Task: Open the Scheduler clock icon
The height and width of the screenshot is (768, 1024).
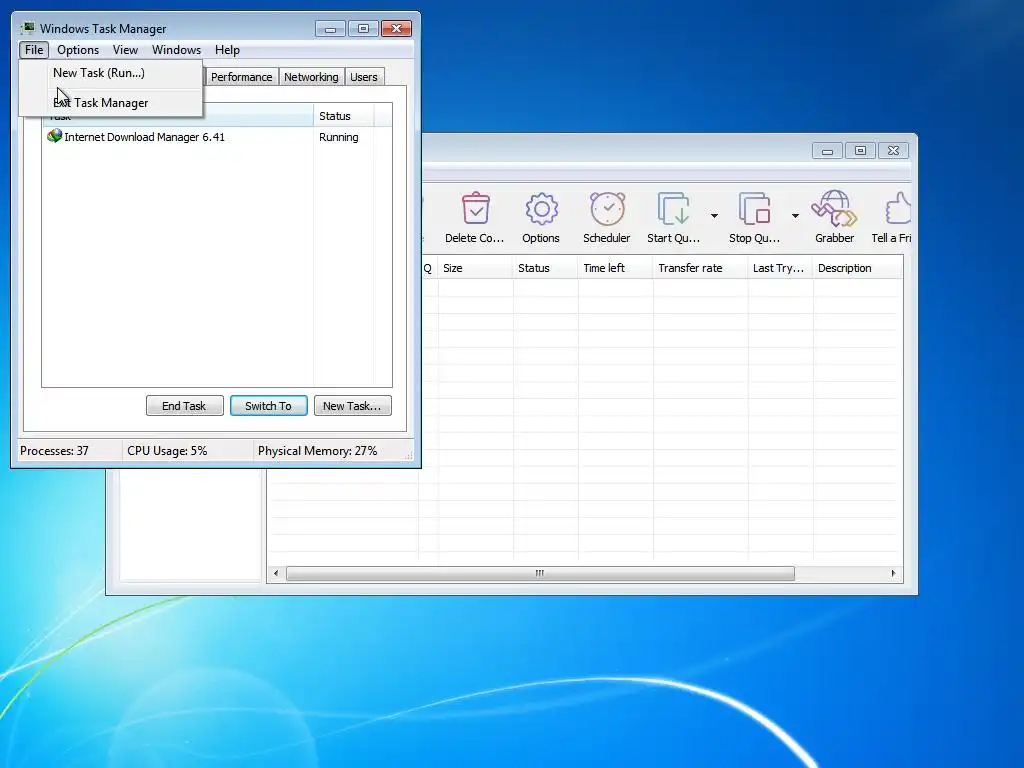Action: click(607, 208)
